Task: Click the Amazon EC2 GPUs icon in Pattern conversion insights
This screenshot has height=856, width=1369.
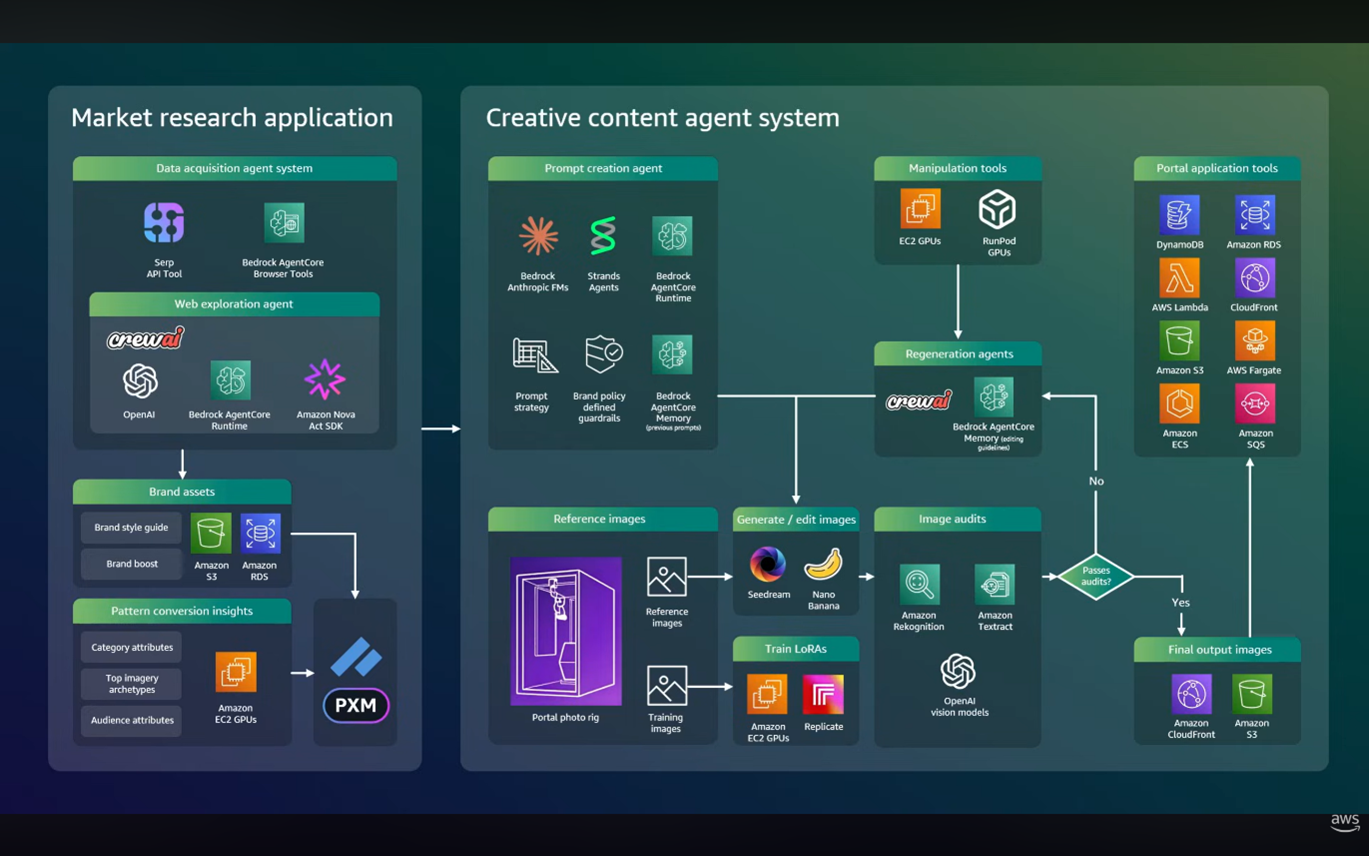Action: (236, 672)
